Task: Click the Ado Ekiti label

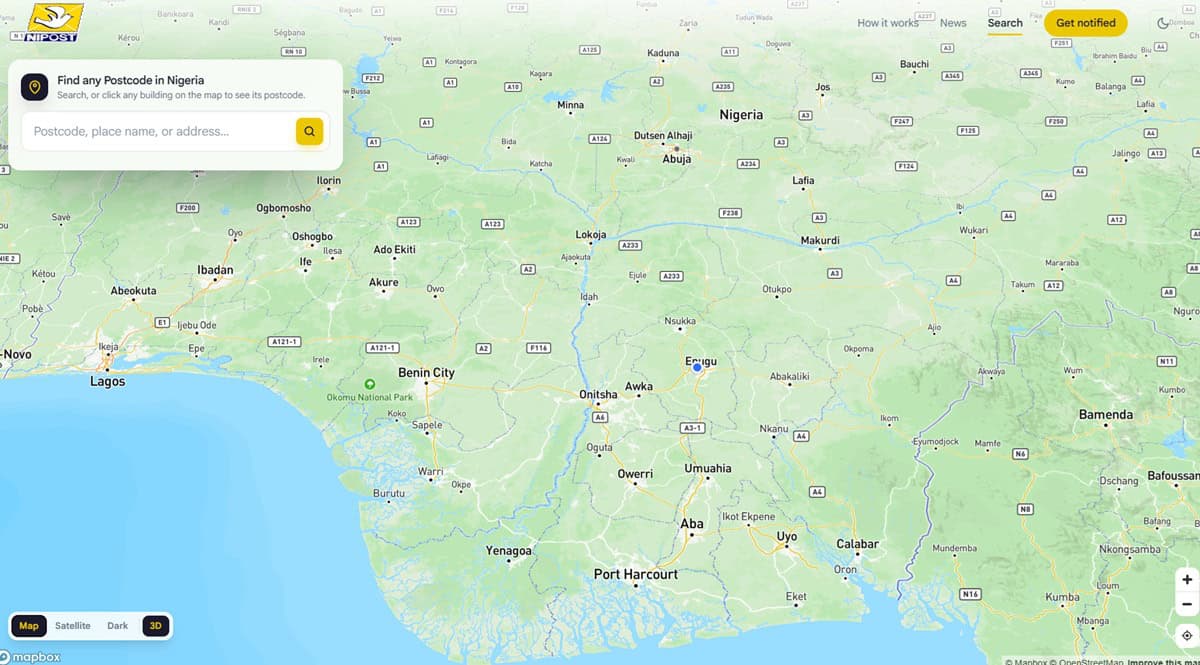Action: [394, 249]
